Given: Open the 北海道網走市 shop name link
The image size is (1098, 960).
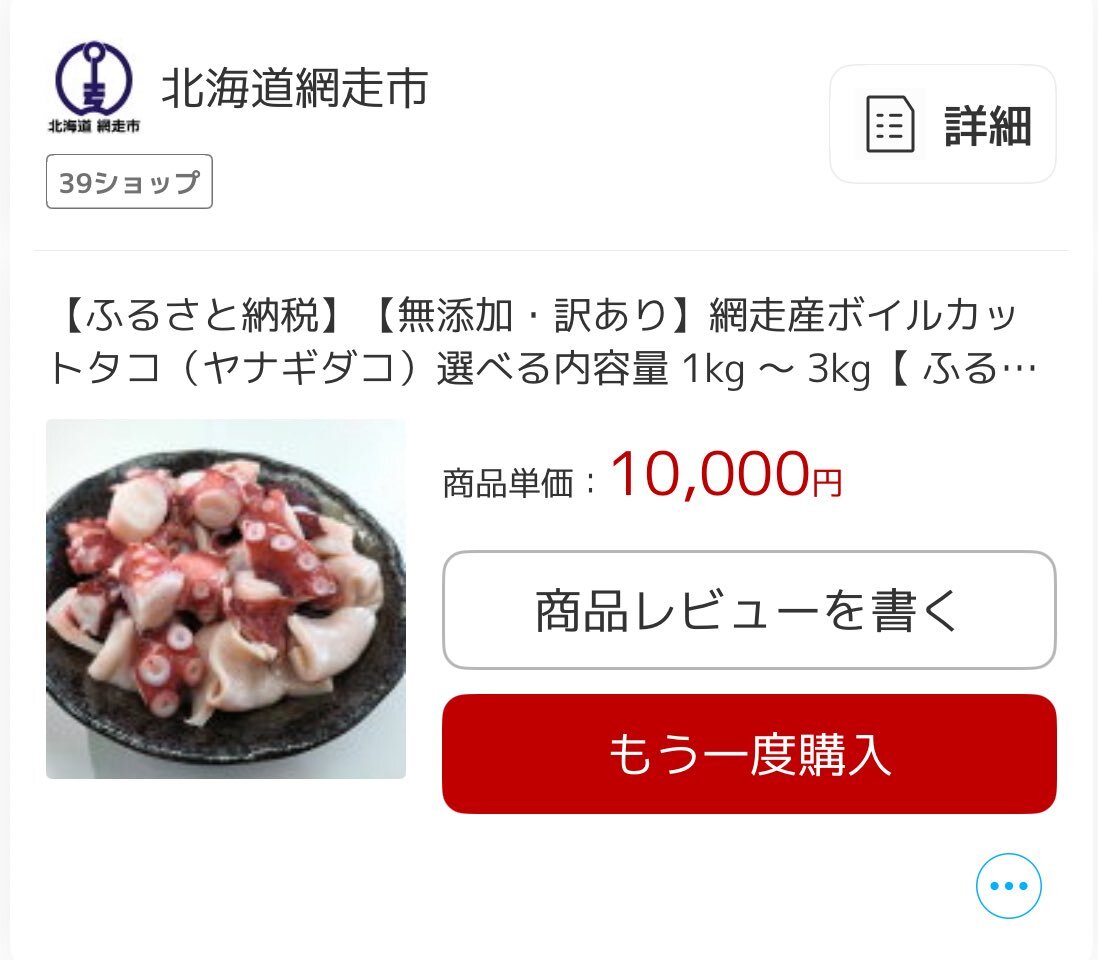Looking at the screenshot, I should pos(294,88).
